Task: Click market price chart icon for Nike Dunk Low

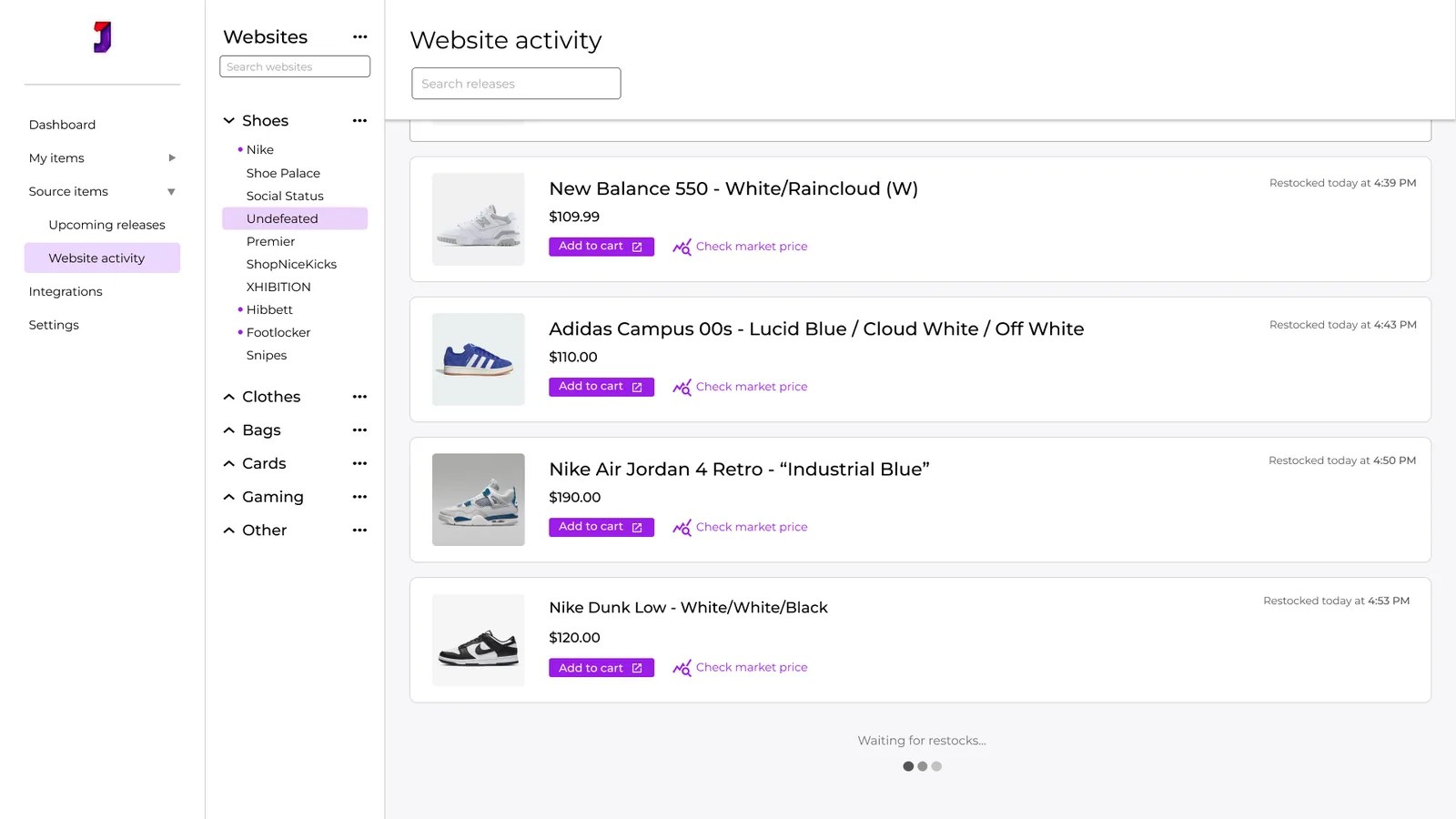Action: pyautogui.click(x=682, y=668)
